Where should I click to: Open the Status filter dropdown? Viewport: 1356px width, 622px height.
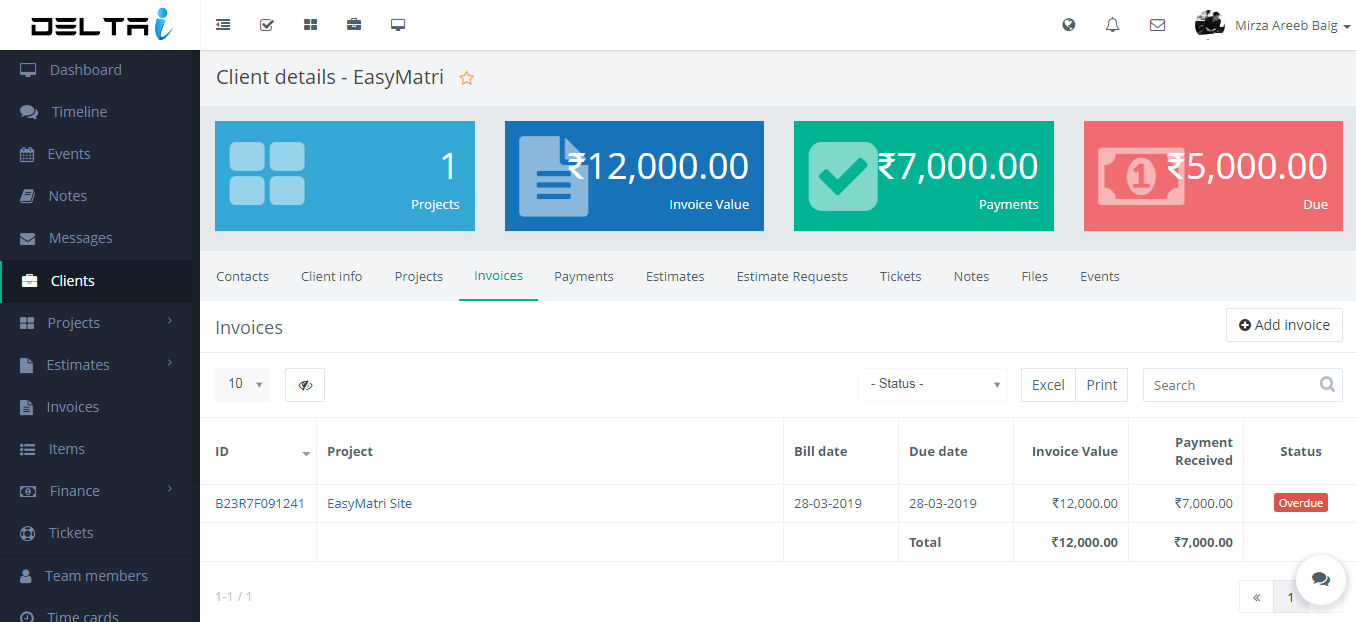(932, 385)
